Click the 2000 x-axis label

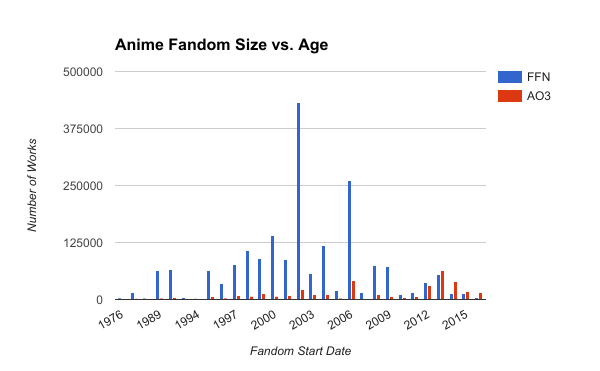pos(264,320)
